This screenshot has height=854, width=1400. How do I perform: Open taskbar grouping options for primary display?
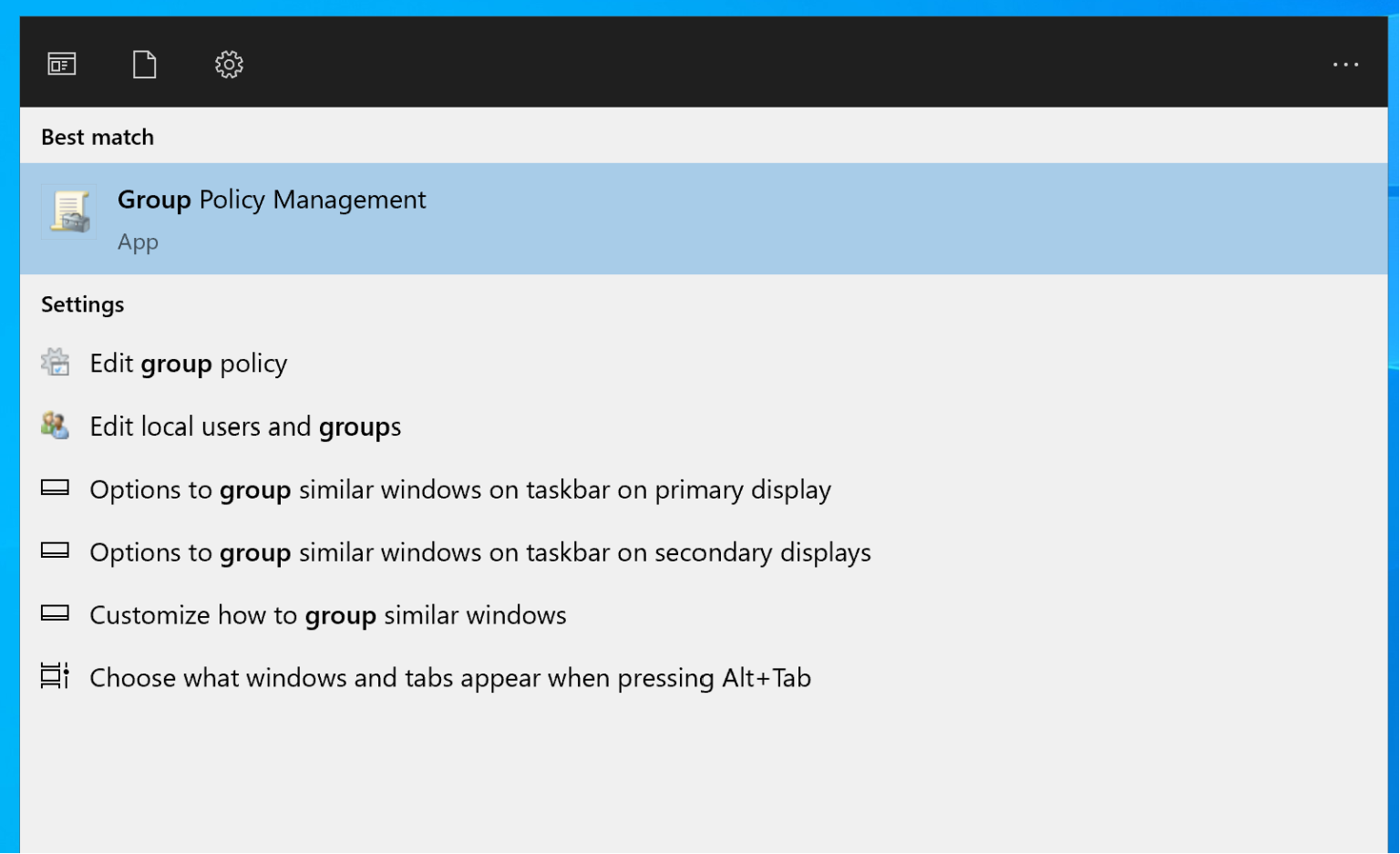pyautogui.click(x=460, y=489)
